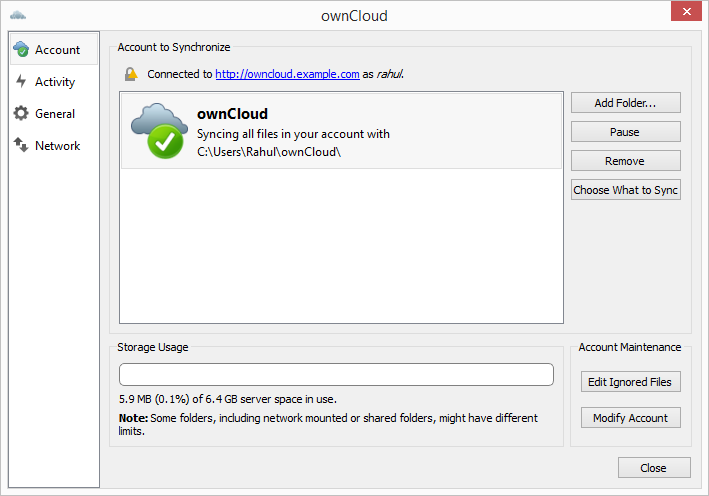The height and width of the screenshot is (496, 709).
Task: Click Edit Ignored Files button
Action: (630, 382)
